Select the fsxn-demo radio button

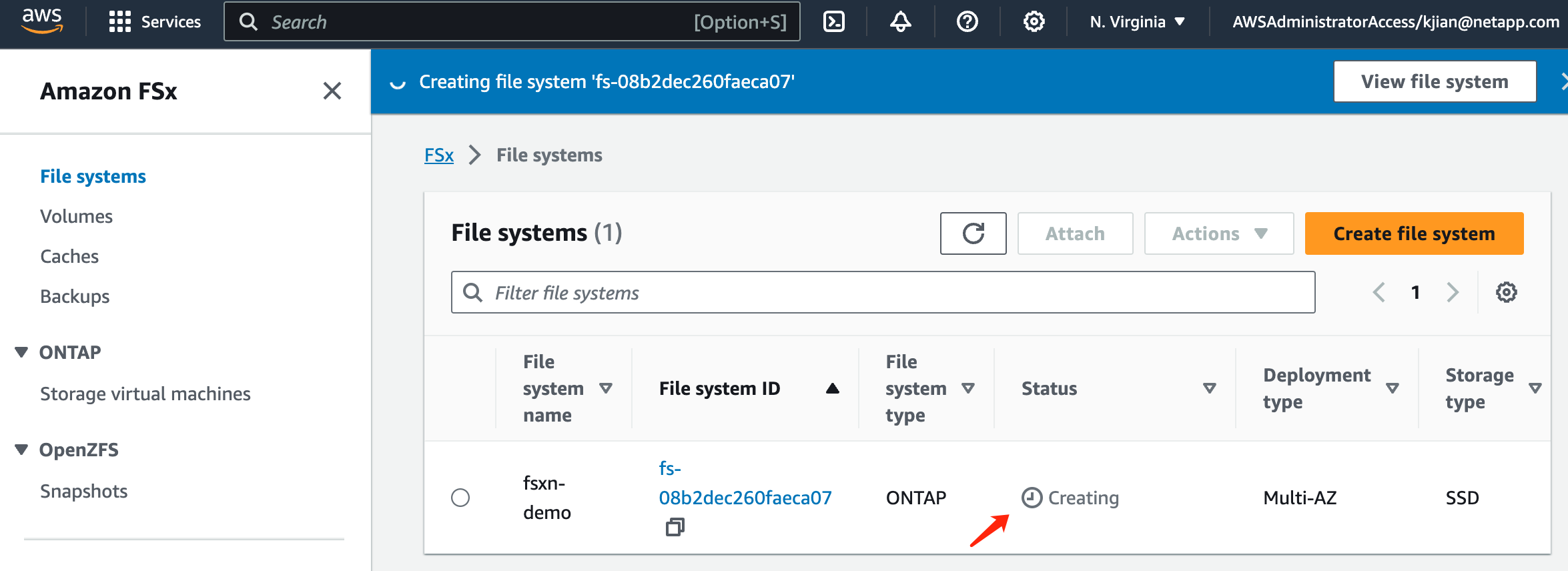(x=460, y=498)
